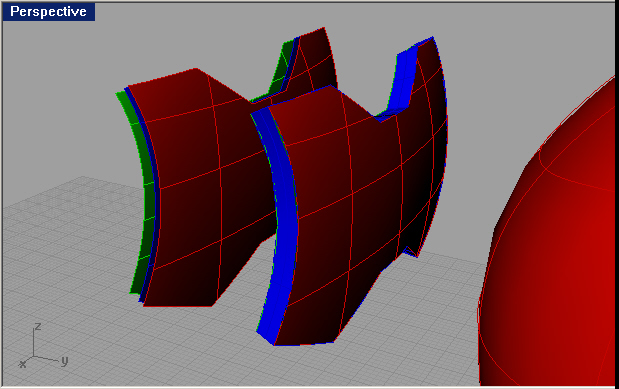619x389 pixels.
Task: Click the world axis icon origin corner
Action: [33, 357]
